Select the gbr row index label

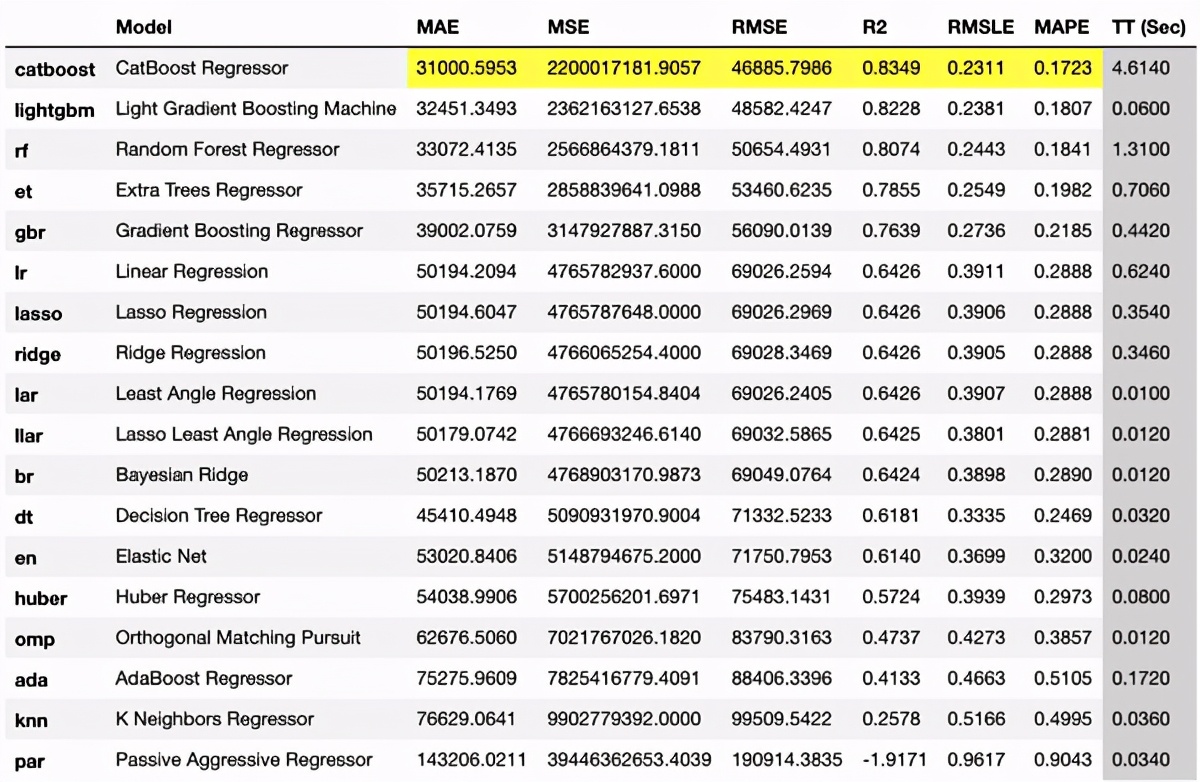tap(29, 232)
